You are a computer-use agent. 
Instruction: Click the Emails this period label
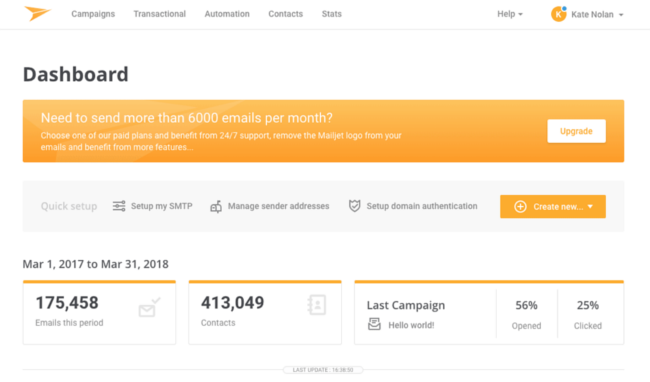pos(69,323)
